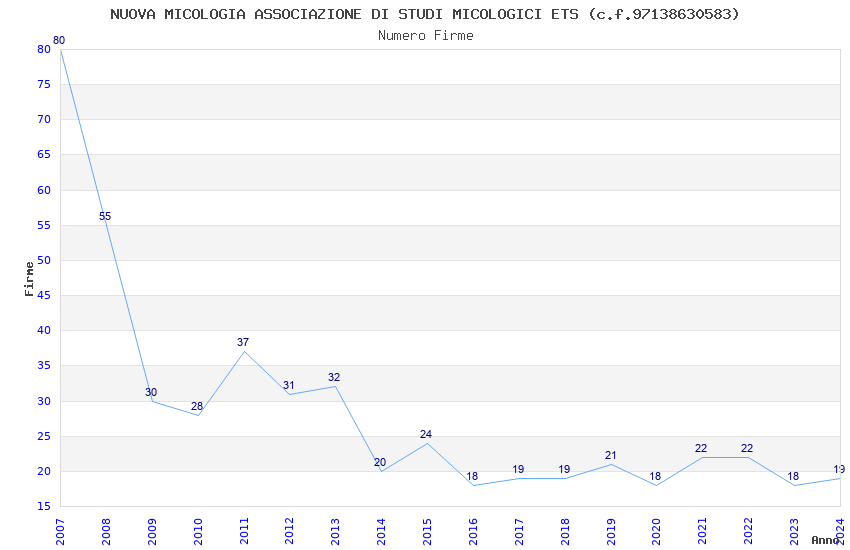The width and height of the screenshot is (850, 550).
Task: Select the 20 data label for 2014
Action: [x=380, y=462]
